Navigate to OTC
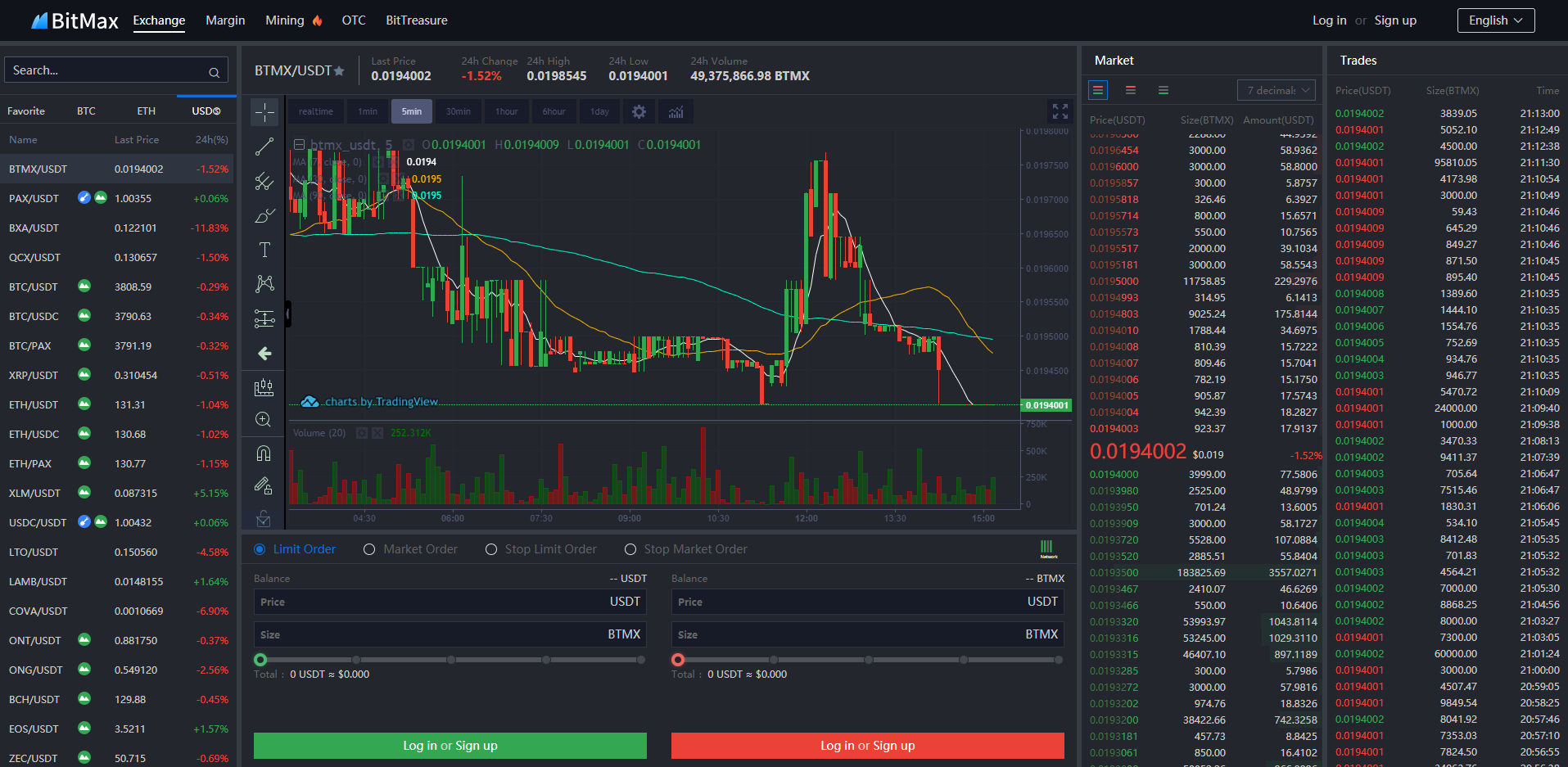The height and width of the screenshot is (767, 1568). [x=354, y=20]
